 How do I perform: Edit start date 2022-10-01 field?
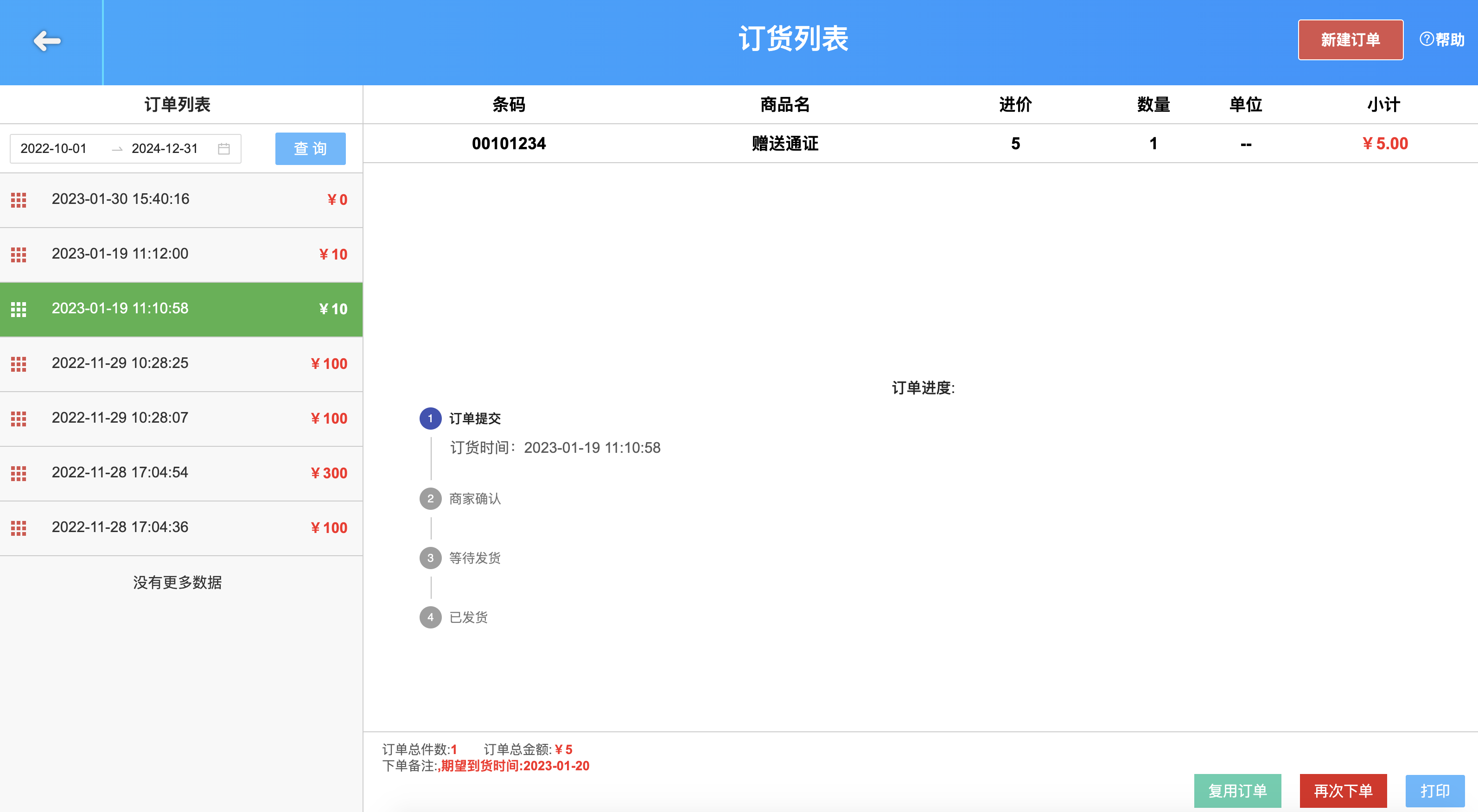pyautogui.click(x=53, y=148)
